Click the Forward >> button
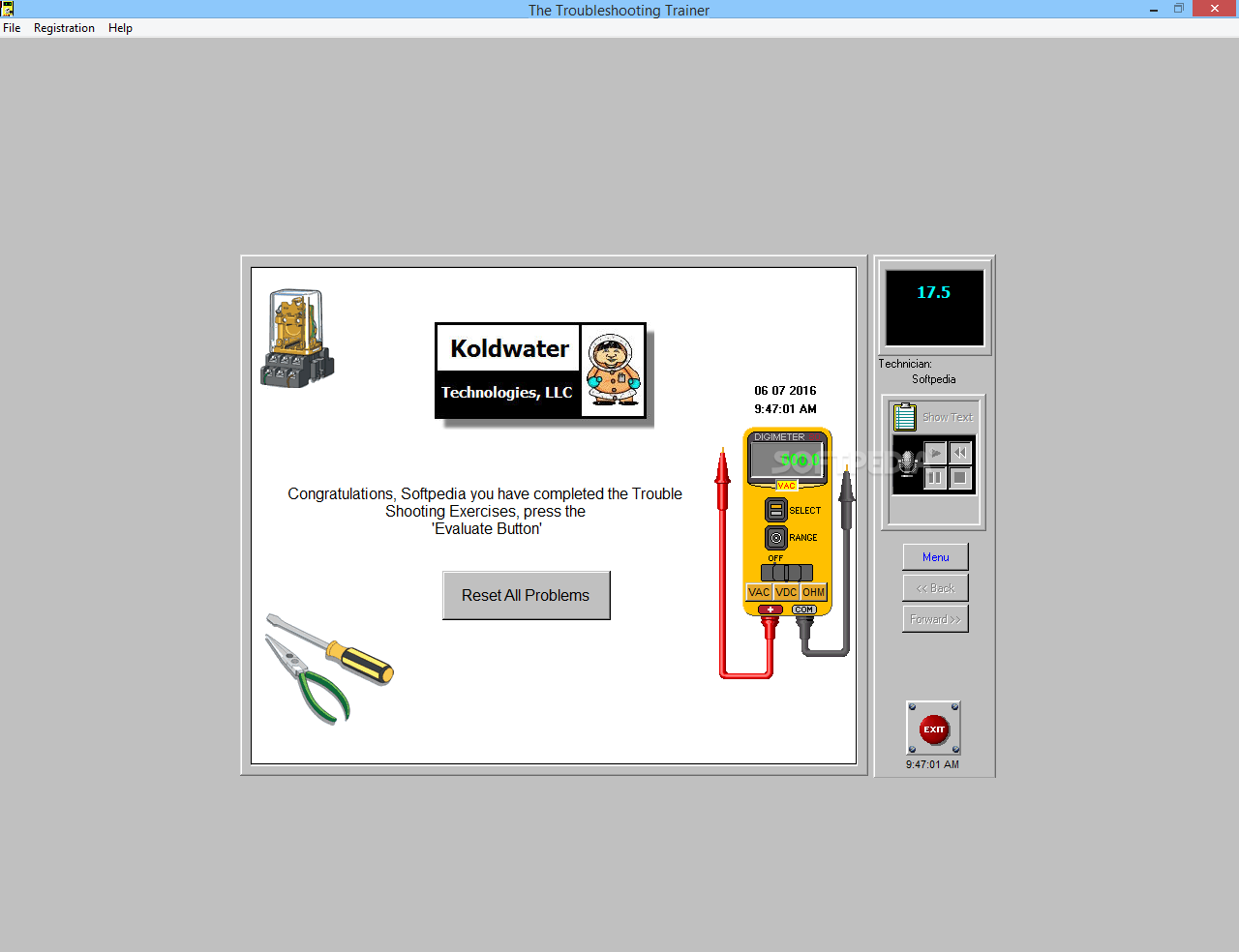 click(x=935, y=619)
